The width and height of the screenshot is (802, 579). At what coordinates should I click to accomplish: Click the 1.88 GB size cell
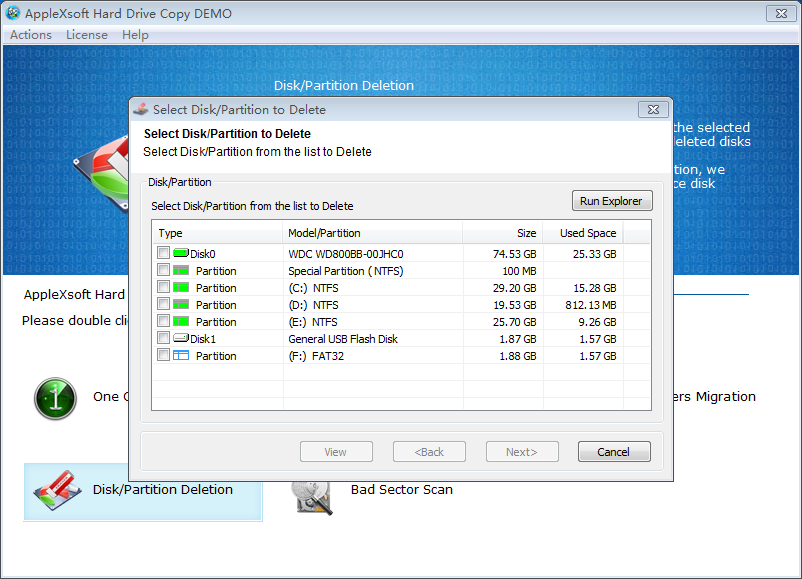point(518,355)
